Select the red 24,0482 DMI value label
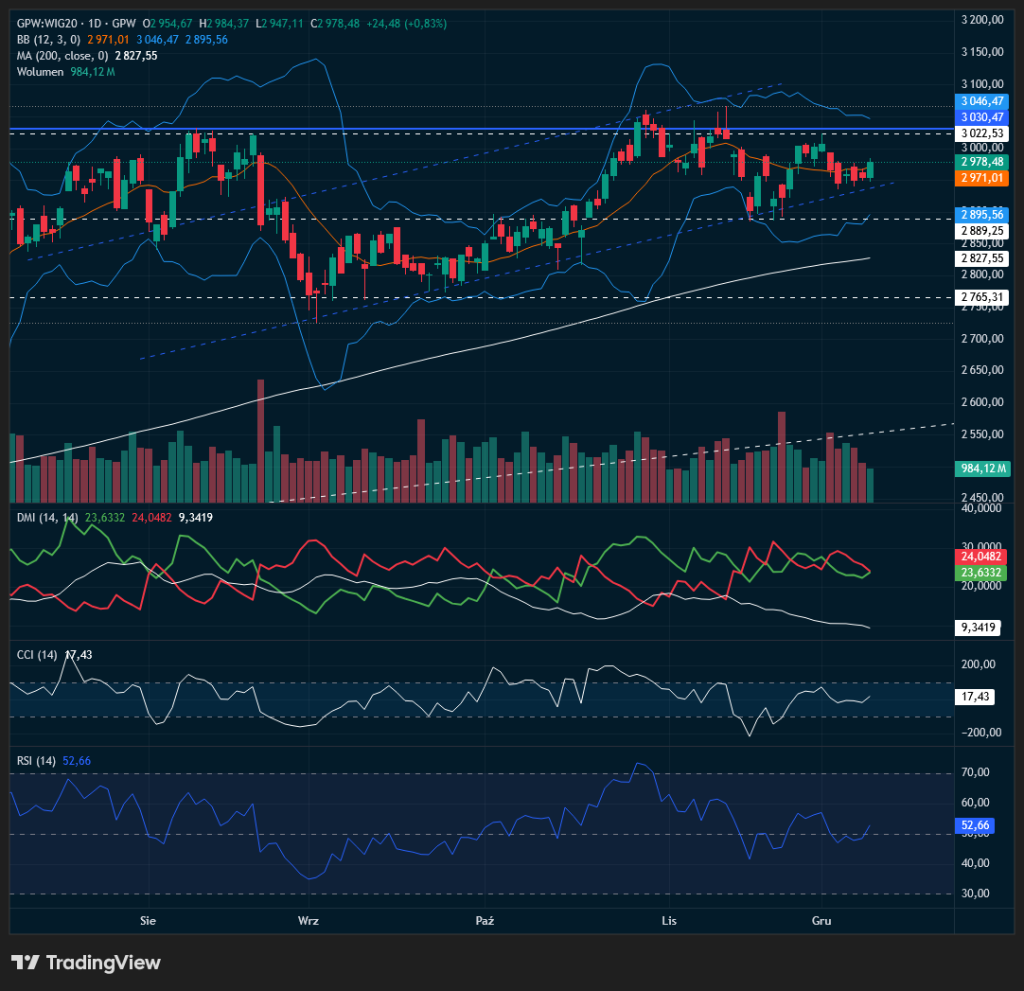1024x991 pixels. (x=981, y=556)
